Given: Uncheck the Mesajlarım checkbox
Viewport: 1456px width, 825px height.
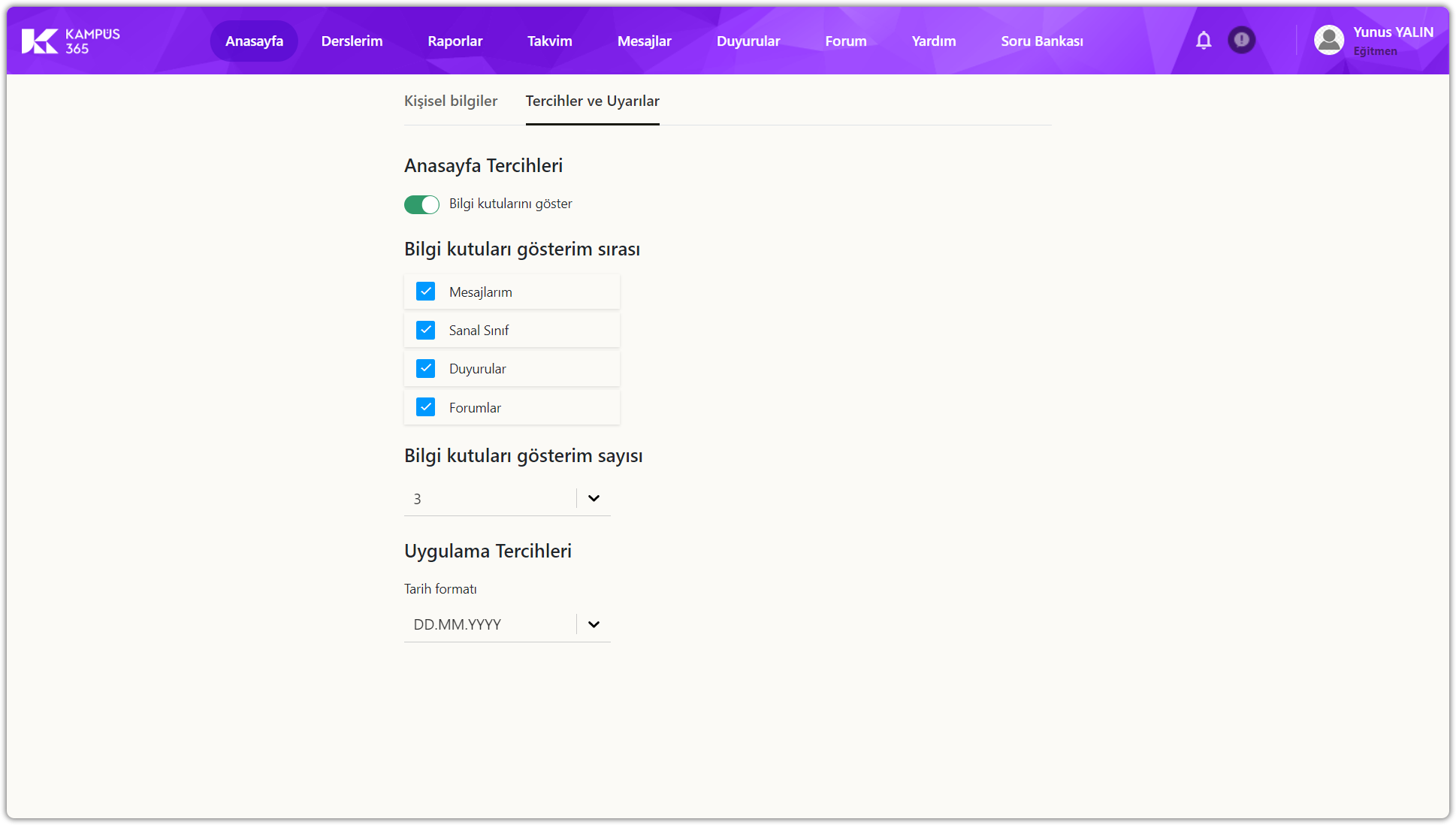Looking at the screenshot, I should coord(425,292).
